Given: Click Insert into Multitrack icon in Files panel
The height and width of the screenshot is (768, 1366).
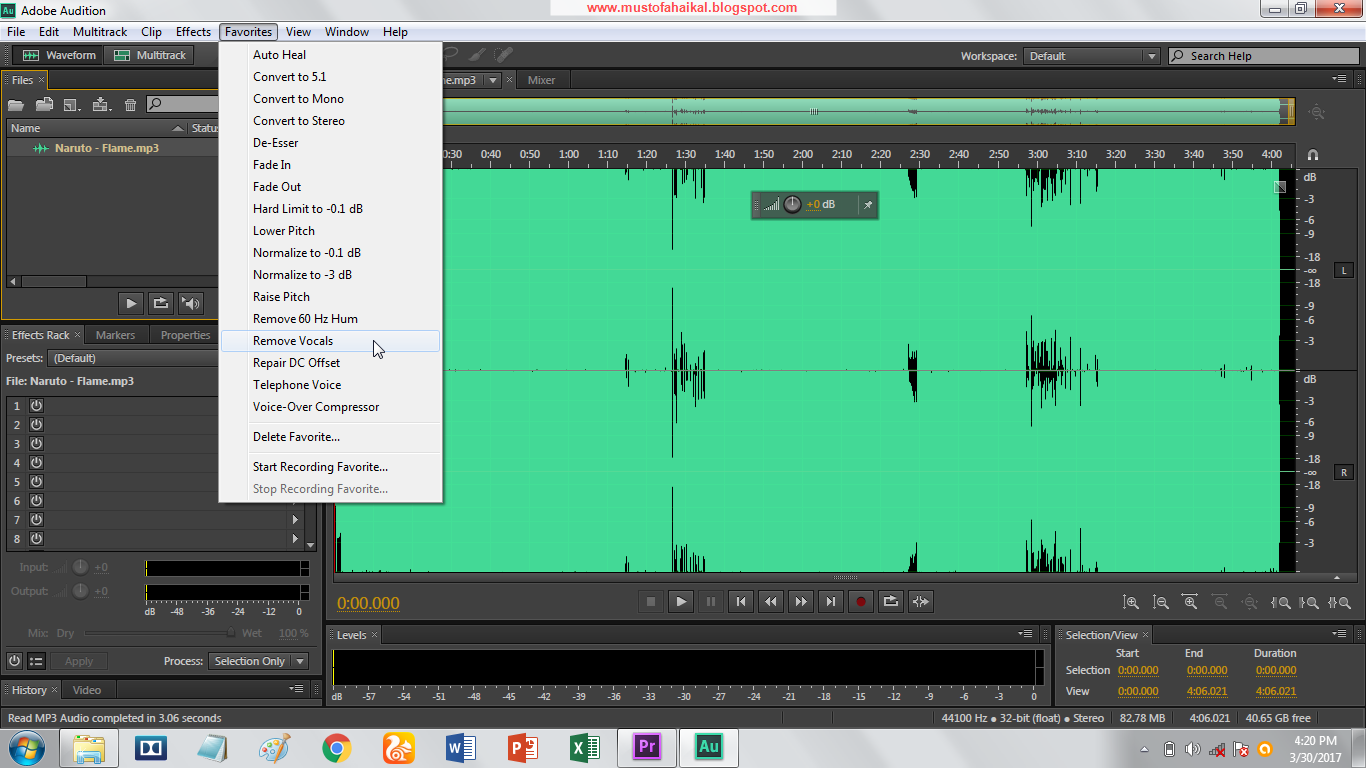Looking at the screenshot, I should pyautogui.click(x=101, y=104).
